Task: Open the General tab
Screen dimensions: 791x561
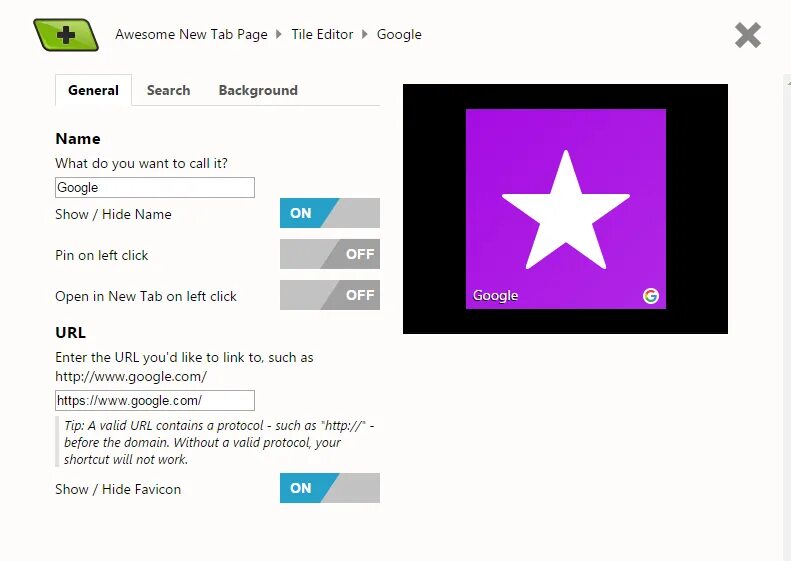Action: coord(93,90)
